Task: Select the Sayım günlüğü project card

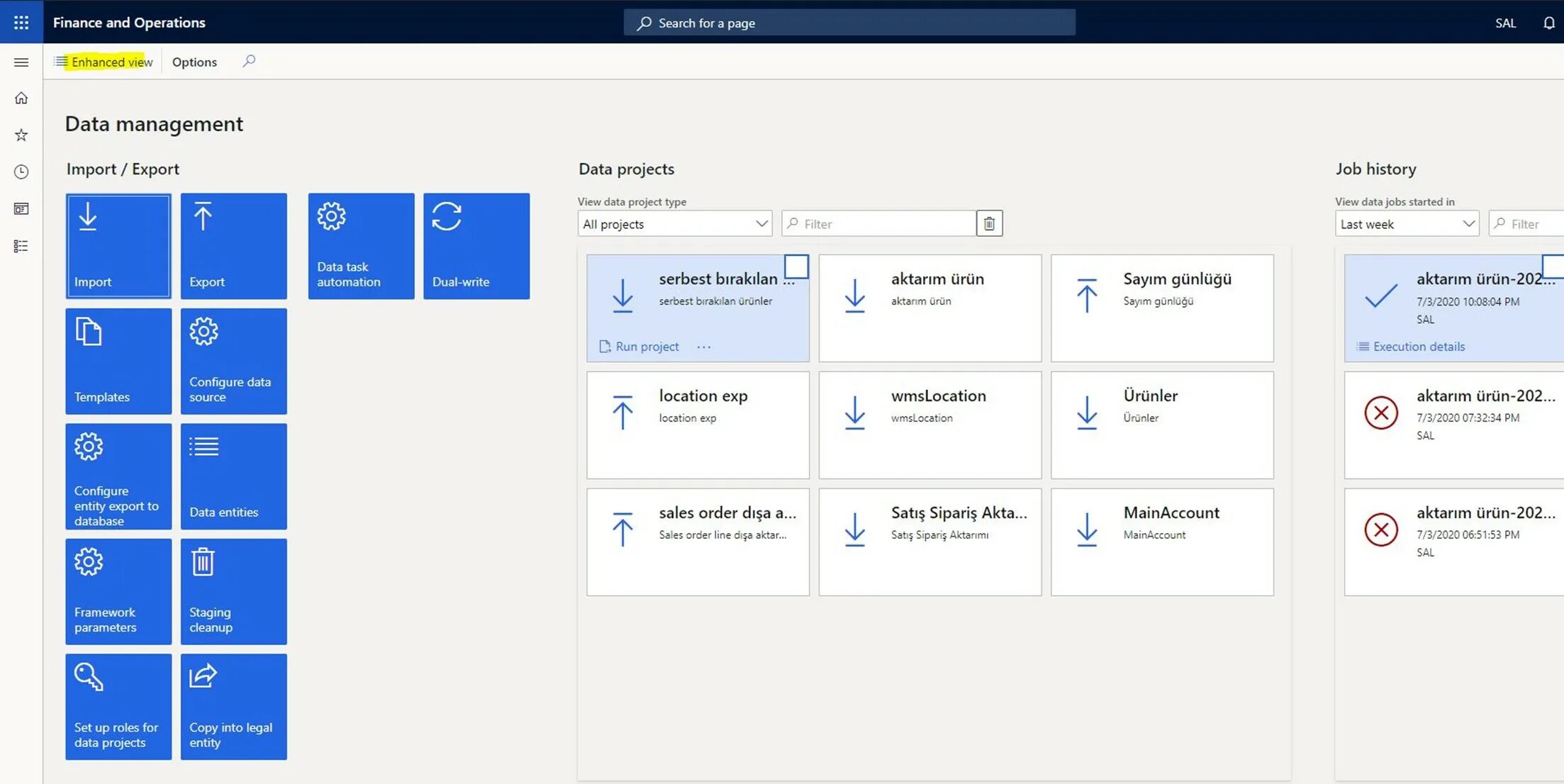Action: tap(1162, 308)
